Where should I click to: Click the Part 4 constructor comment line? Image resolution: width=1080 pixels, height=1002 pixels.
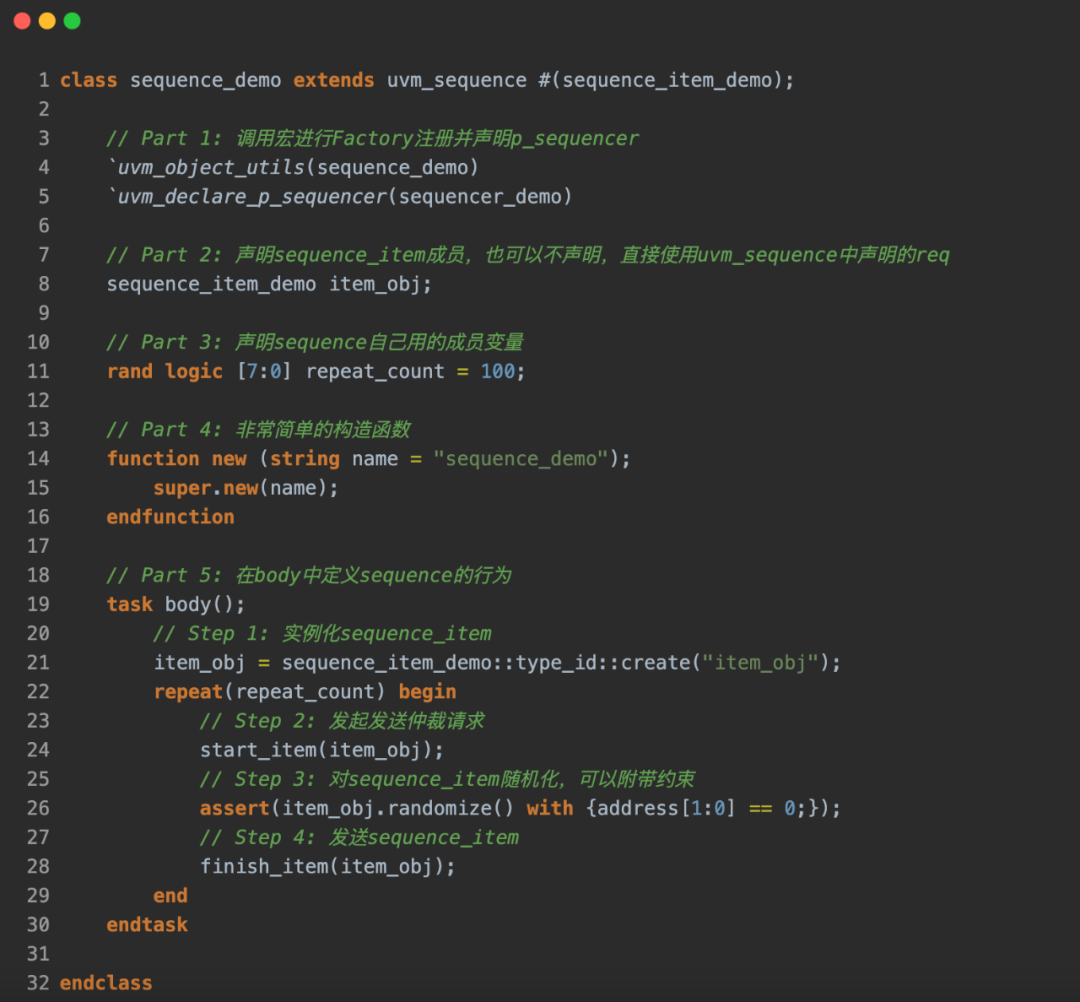258,430
